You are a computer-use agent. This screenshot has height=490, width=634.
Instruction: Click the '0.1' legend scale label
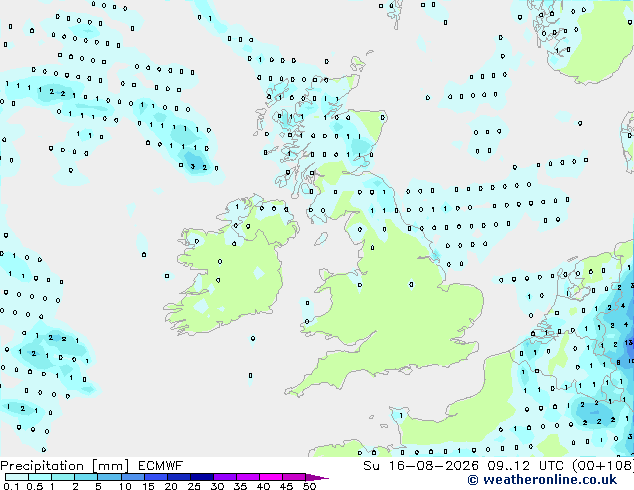coord(11,486)
